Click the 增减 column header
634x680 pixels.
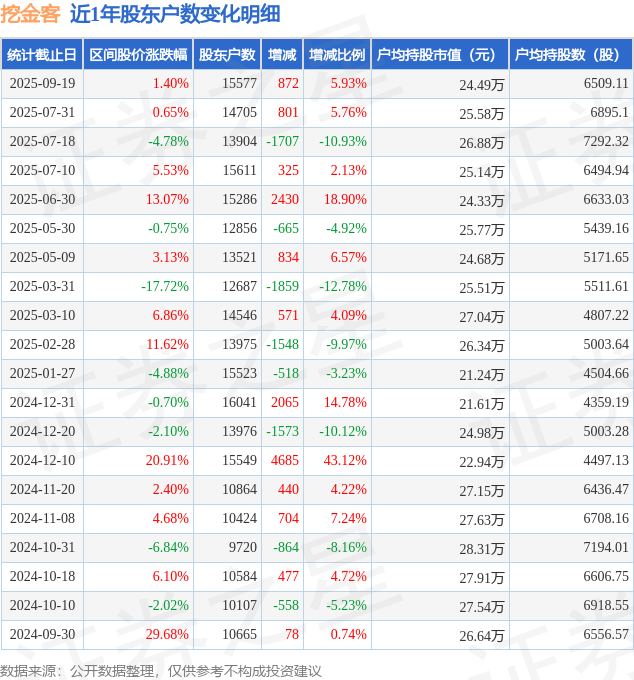[x=283, y=55]
